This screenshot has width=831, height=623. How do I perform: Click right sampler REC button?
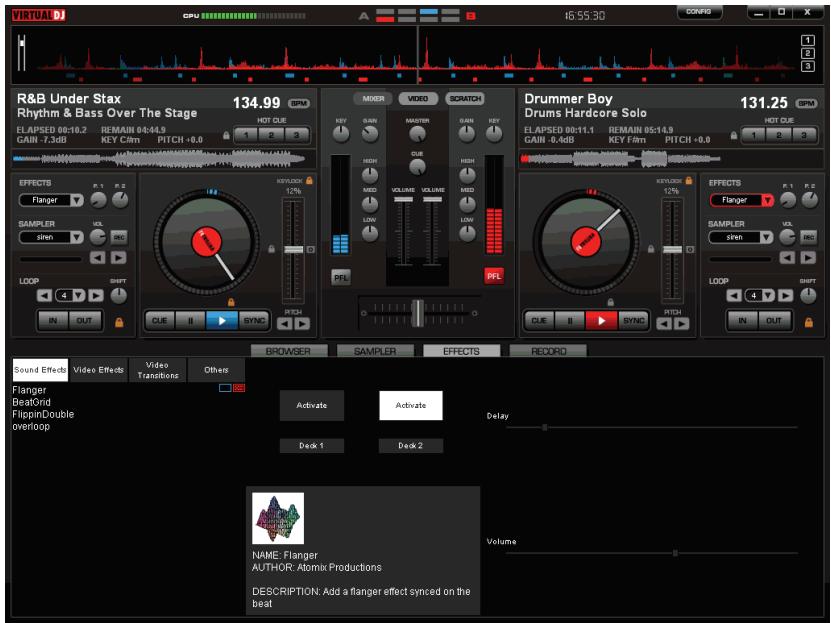[808, 237]
